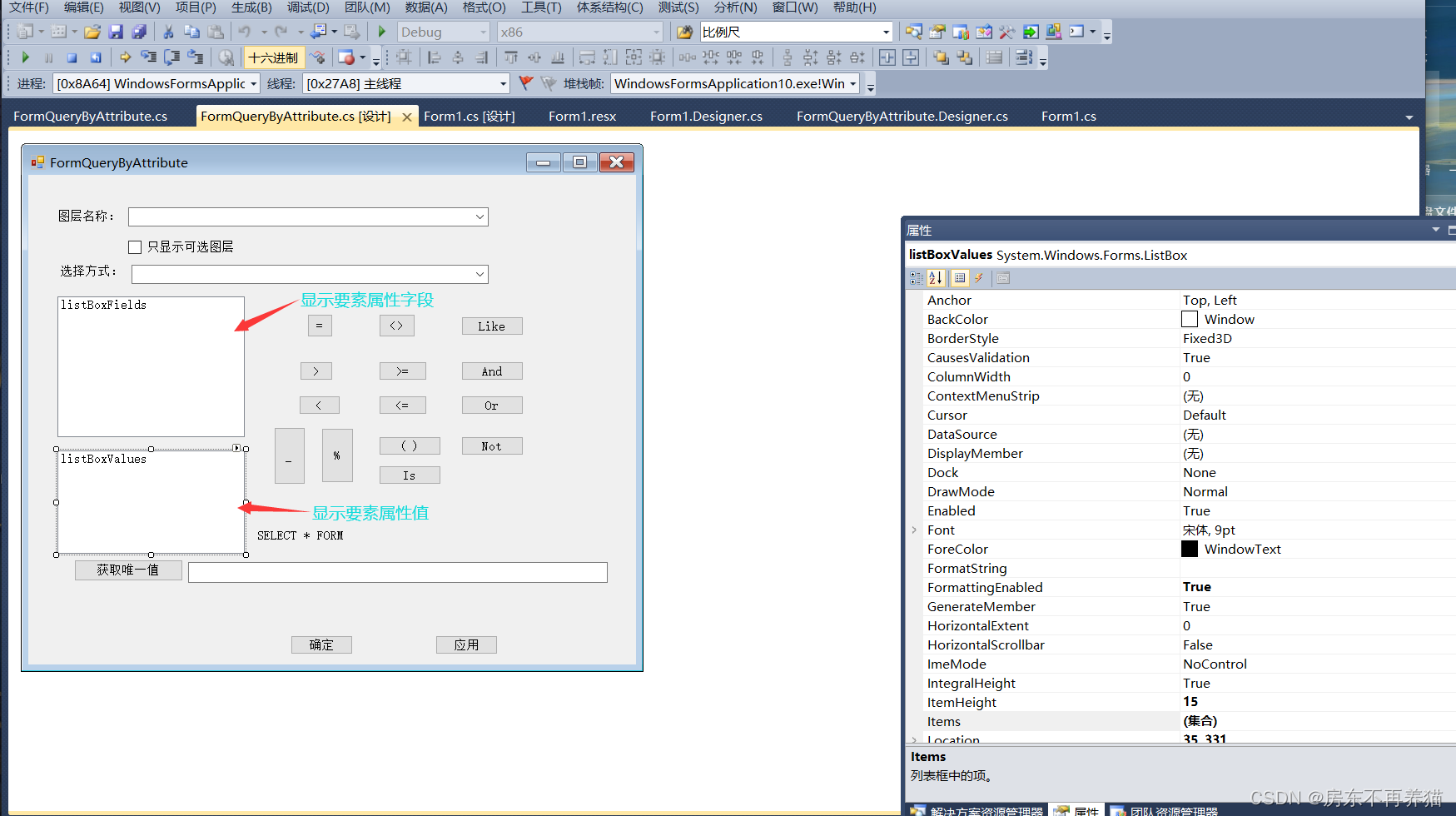This screenshot has height=816, width=1456.
Task: Click the SQL query text box
Action: click(x=397, y=573)
